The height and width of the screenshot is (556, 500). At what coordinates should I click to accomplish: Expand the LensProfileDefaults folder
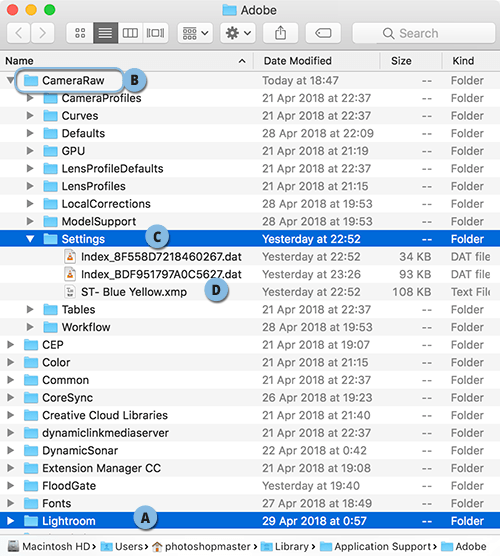[x=30, y=168]
